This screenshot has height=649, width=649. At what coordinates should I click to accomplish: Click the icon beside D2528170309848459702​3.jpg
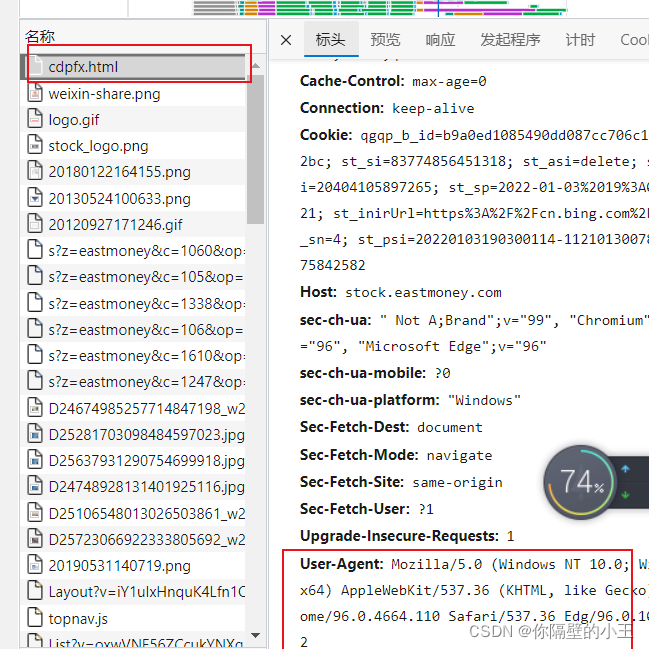click(x=35, y=433)
